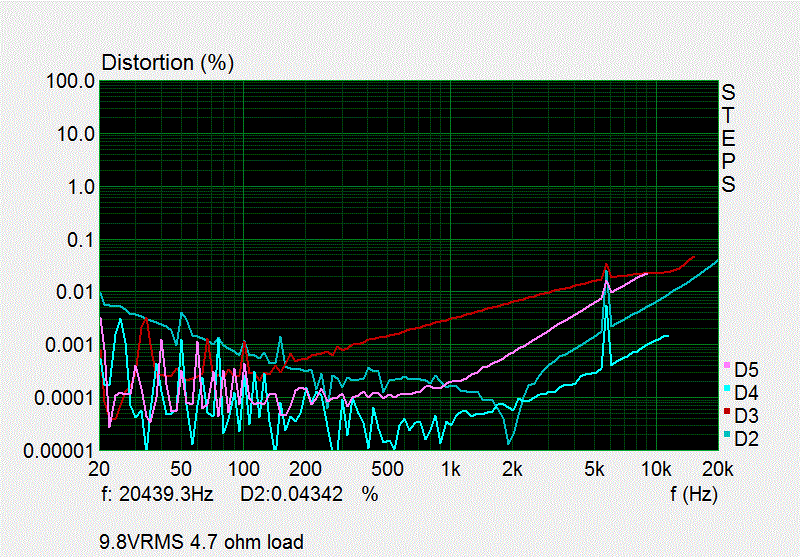
Task: Click the D4 cyan legend swatch
Action: pos(727,388)
